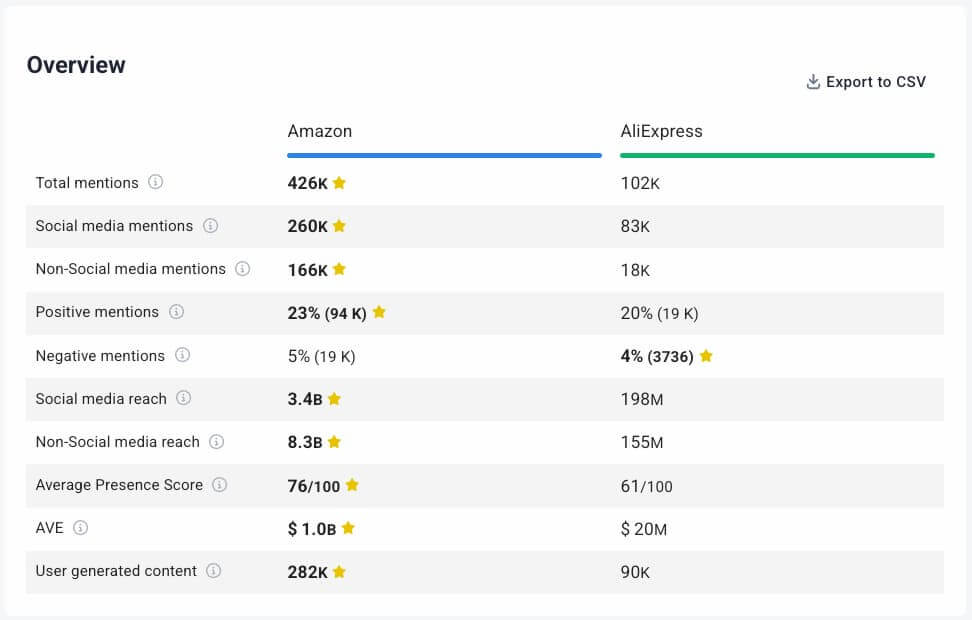Click info icon next to Total mentions

coord(155,182)
